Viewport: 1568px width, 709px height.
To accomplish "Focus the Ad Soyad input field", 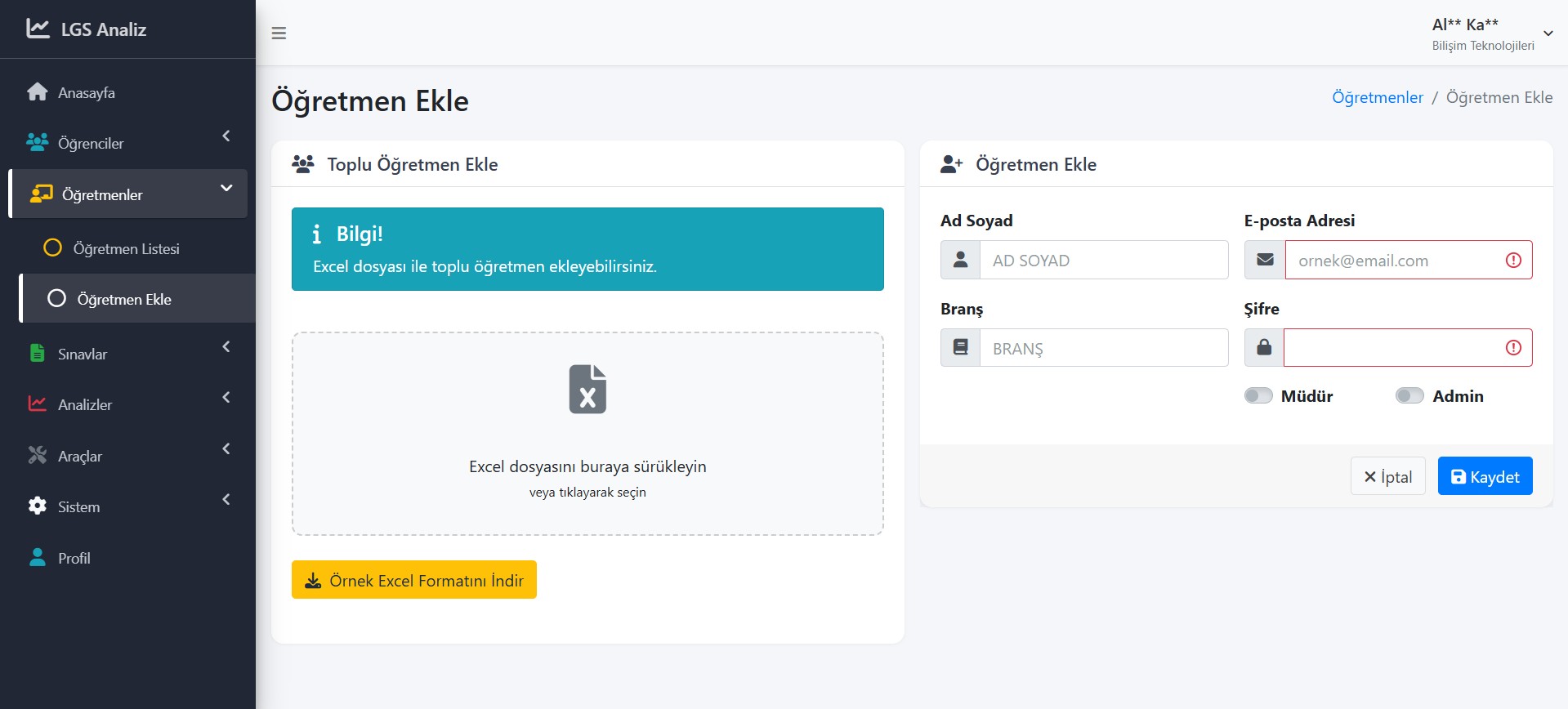I will coord(1103,260).
